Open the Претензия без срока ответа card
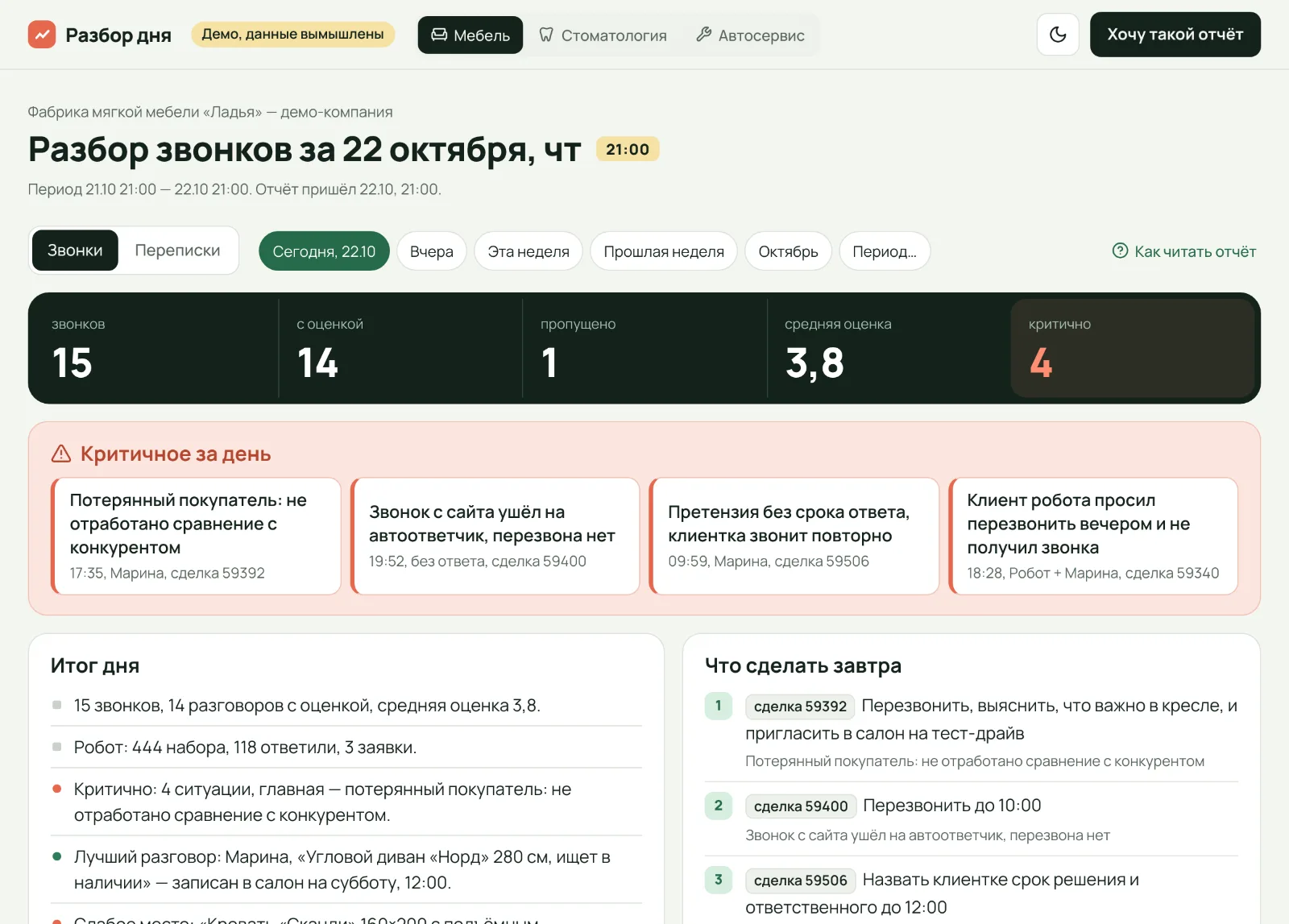This screenshot has width=1289, height=924. pos(794,536)
